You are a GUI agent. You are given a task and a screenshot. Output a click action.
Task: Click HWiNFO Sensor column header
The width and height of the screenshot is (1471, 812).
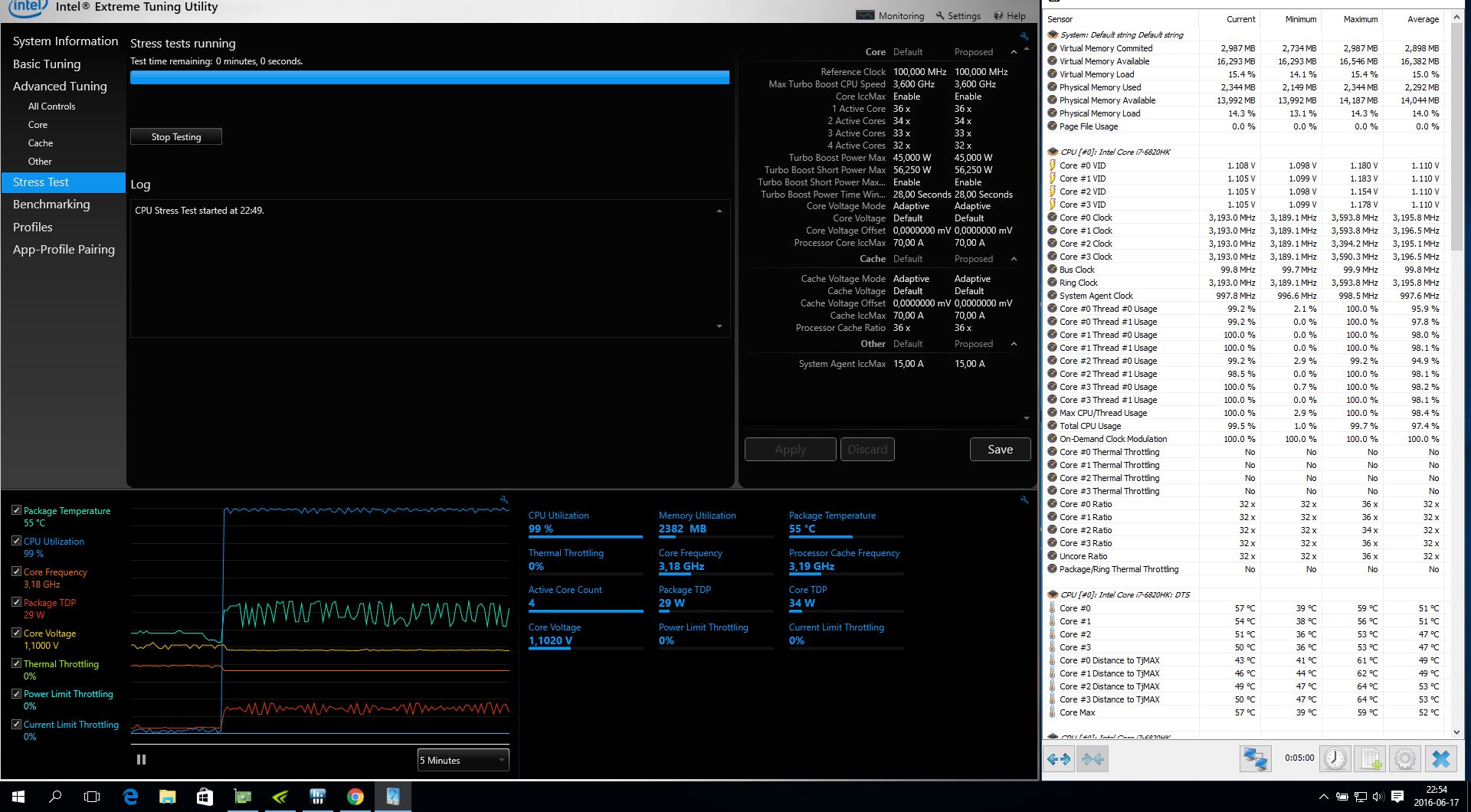click(1122, 19)
